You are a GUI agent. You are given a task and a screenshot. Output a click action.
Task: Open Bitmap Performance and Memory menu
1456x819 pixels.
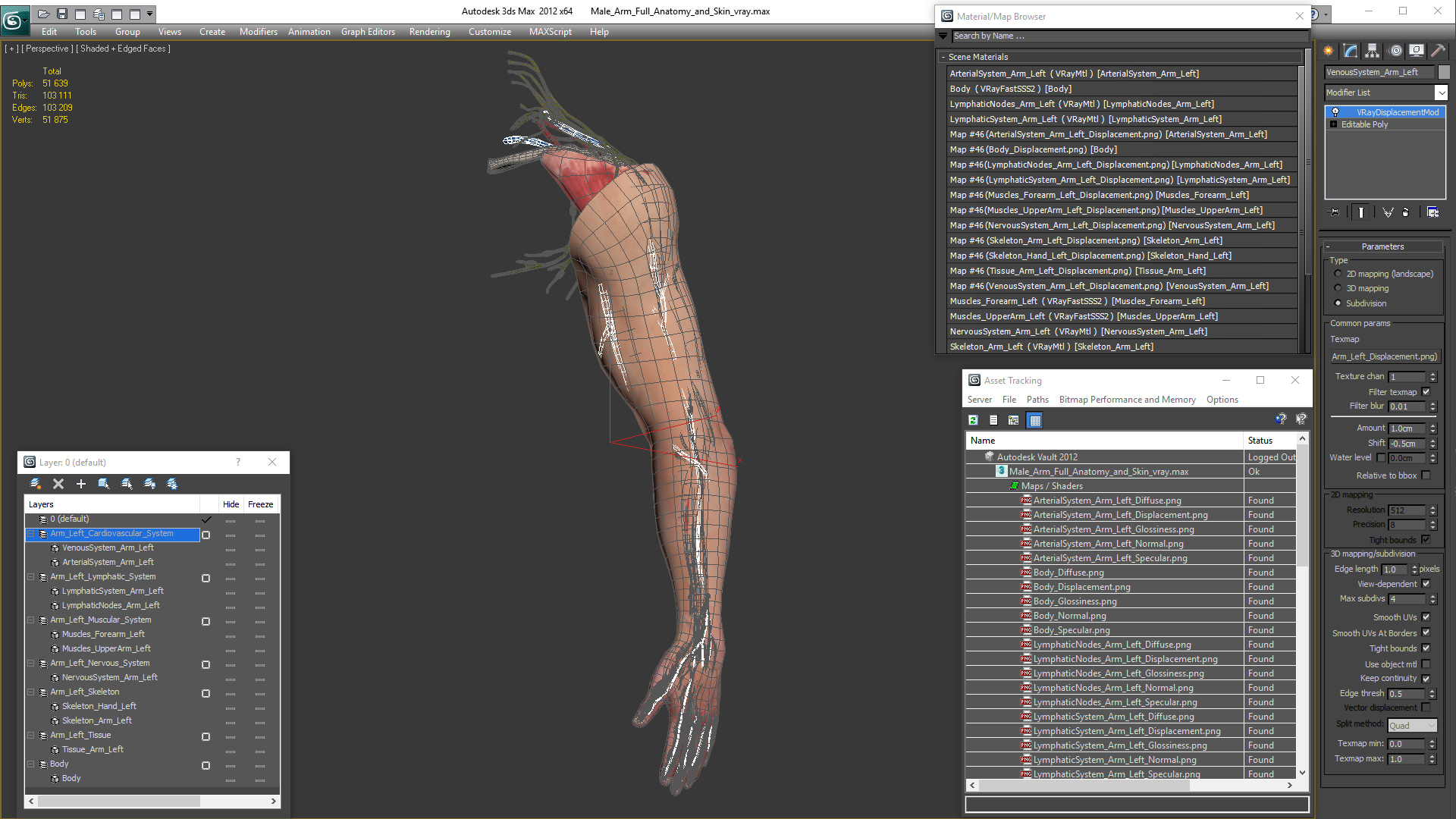click(1127, 400)
